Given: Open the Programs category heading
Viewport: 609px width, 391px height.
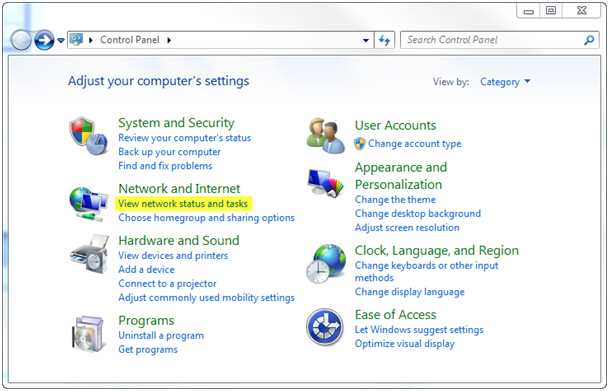Looking at the screenshot, I should tap(146, 321).
